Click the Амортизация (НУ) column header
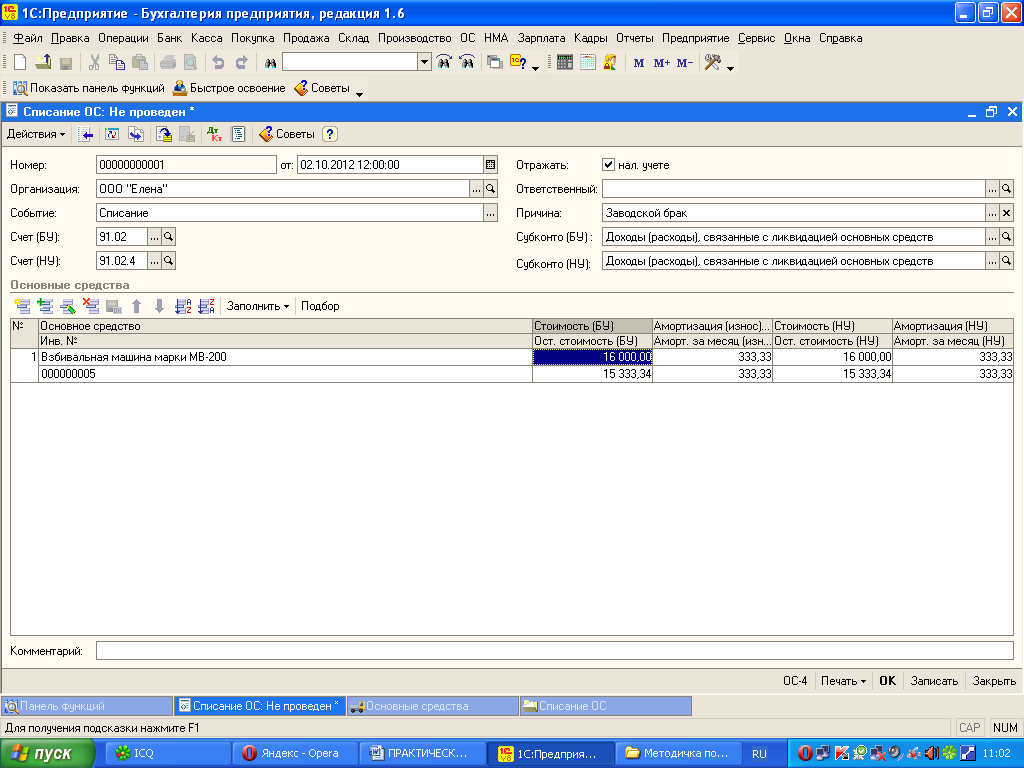The image size is (1024, 768). (x=952, y=325)
